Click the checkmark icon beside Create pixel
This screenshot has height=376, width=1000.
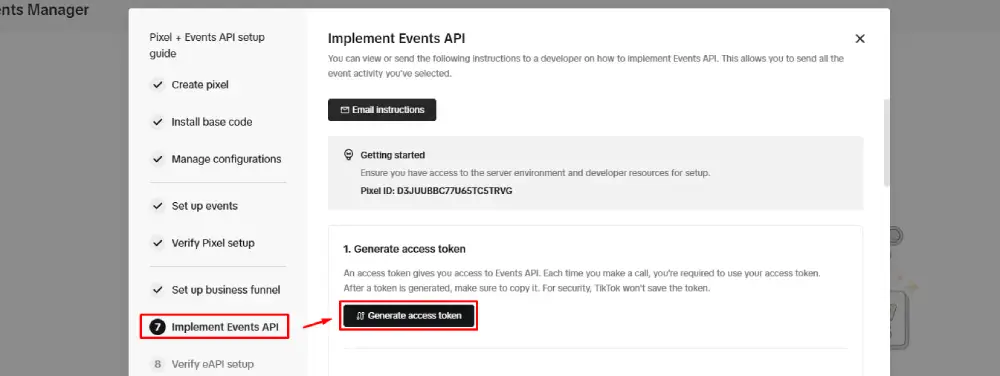tap(158, 85)
